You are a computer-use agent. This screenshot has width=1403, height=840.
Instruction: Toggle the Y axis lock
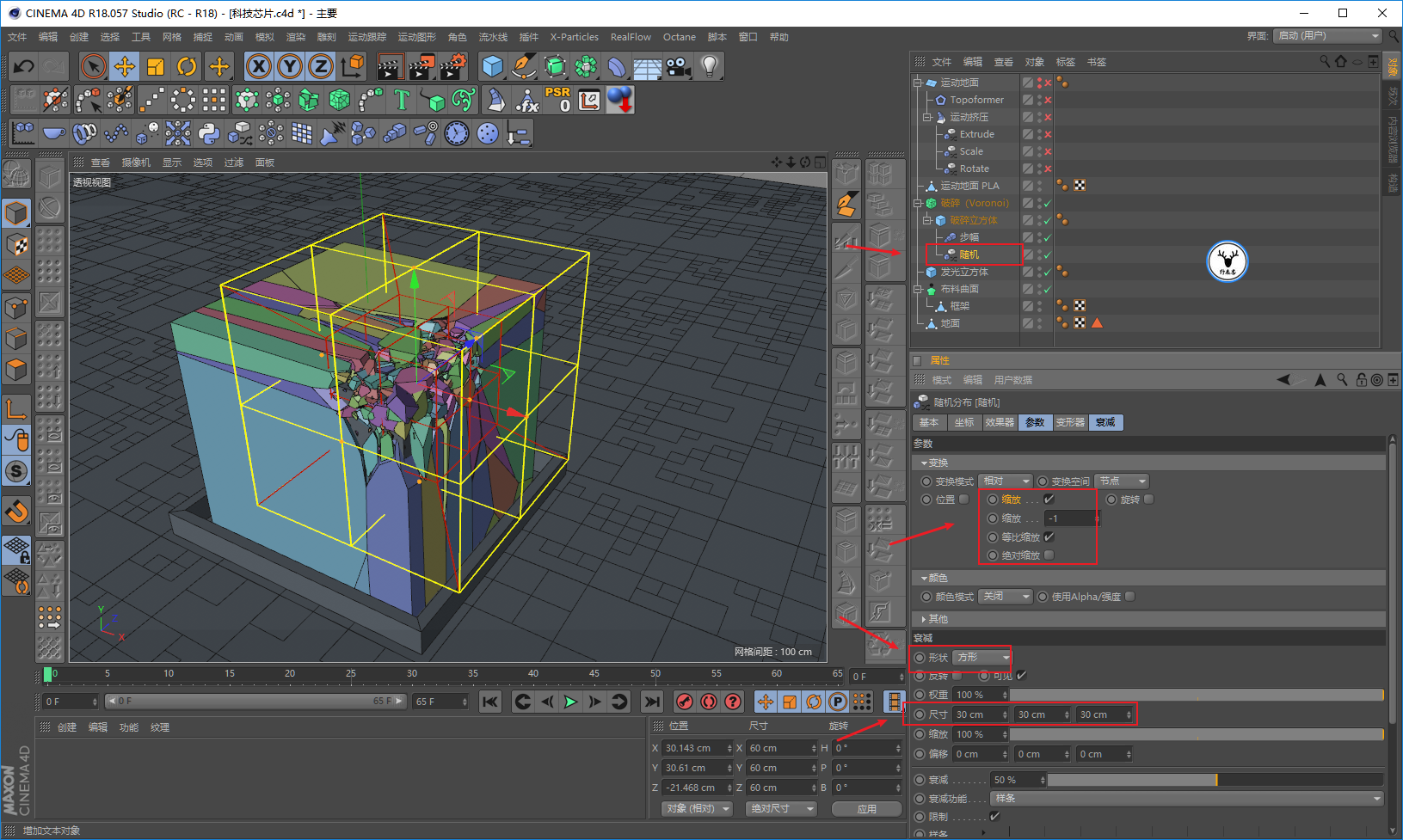[x=290, y=66]
